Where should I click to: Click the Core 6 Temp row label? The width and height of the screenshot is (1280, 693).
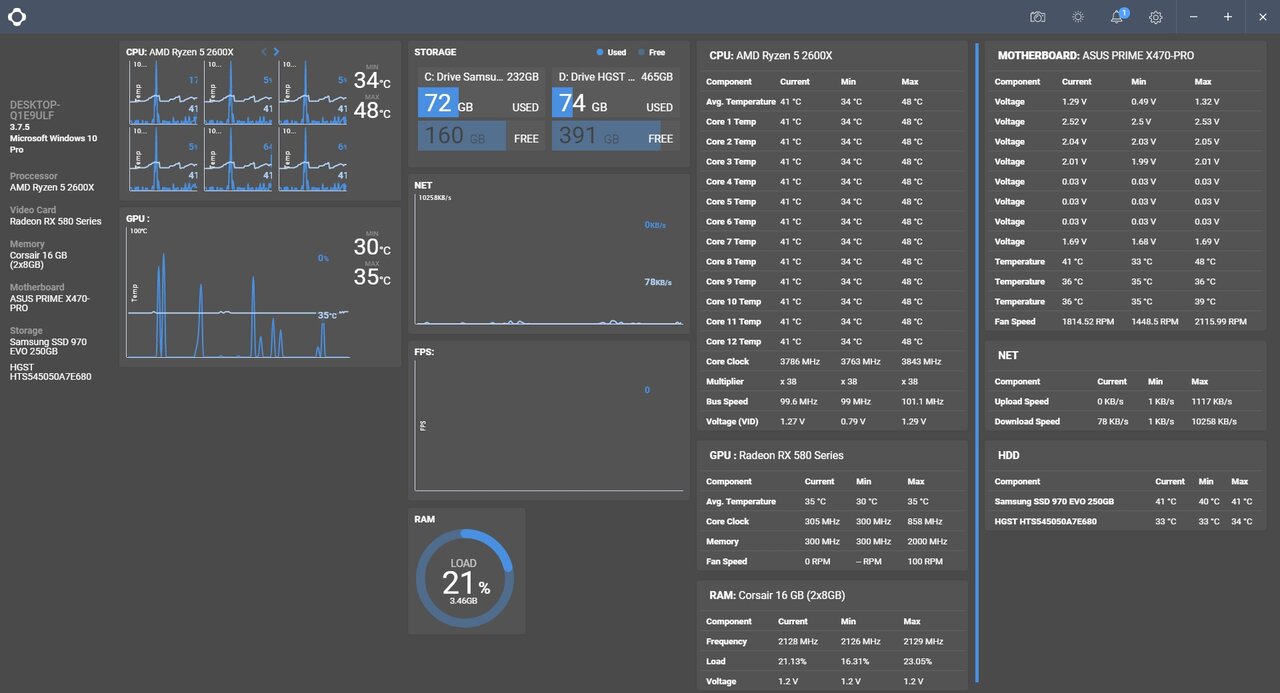click(x=731, y=222)
